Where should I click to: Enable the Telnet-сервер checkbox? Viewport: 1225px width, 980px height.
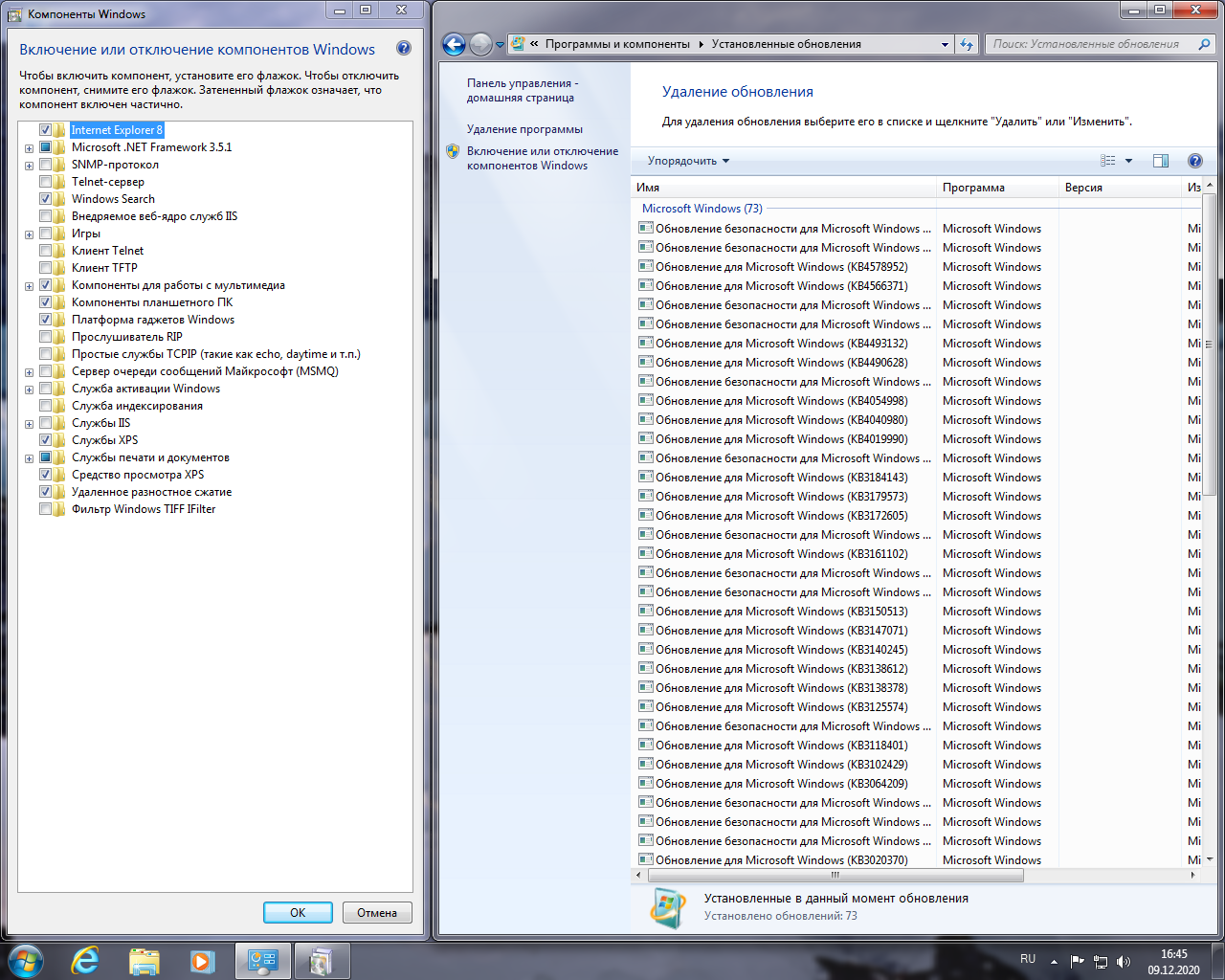point(45,182)
